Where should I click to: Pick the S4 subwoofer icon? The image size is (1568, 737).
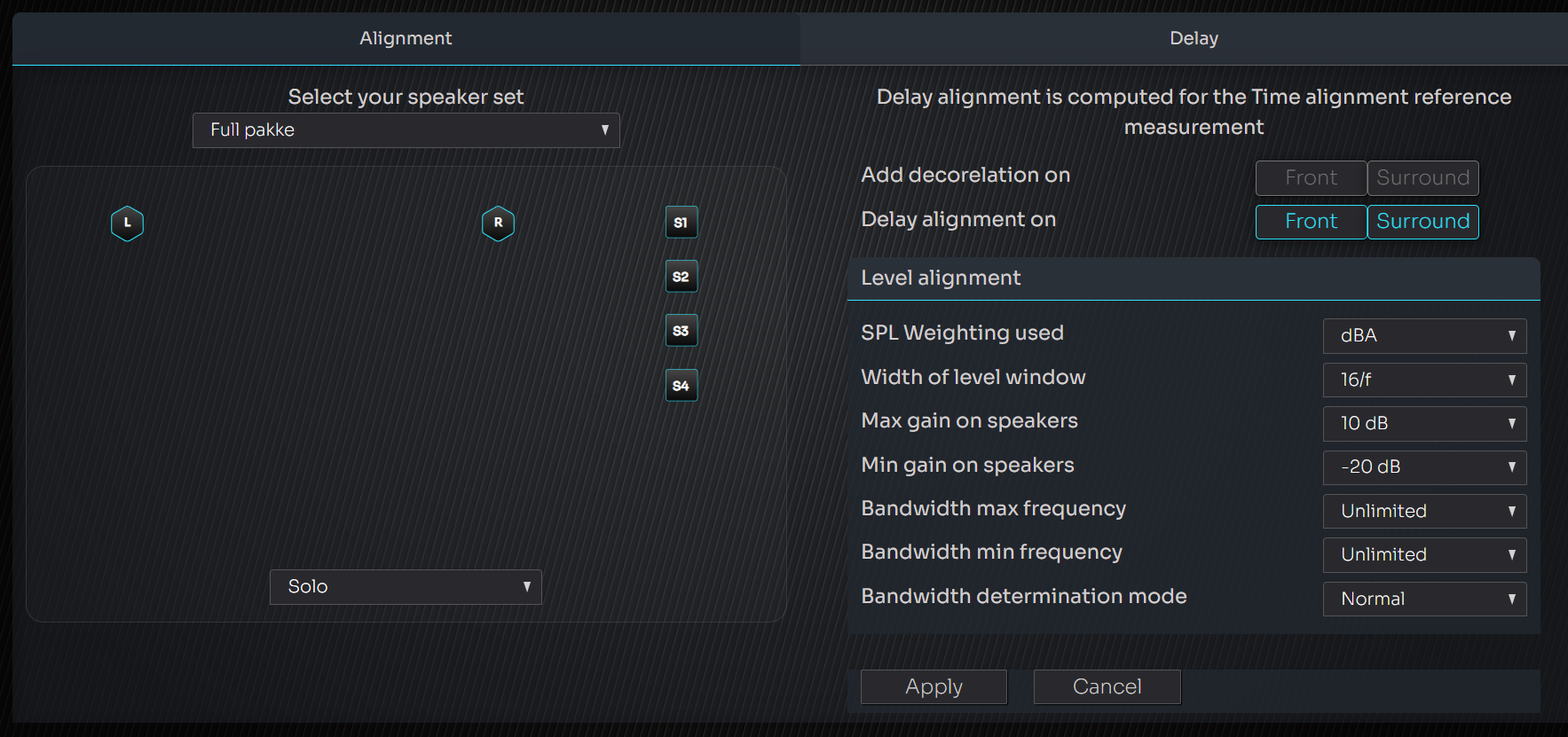tap(681, 386)
